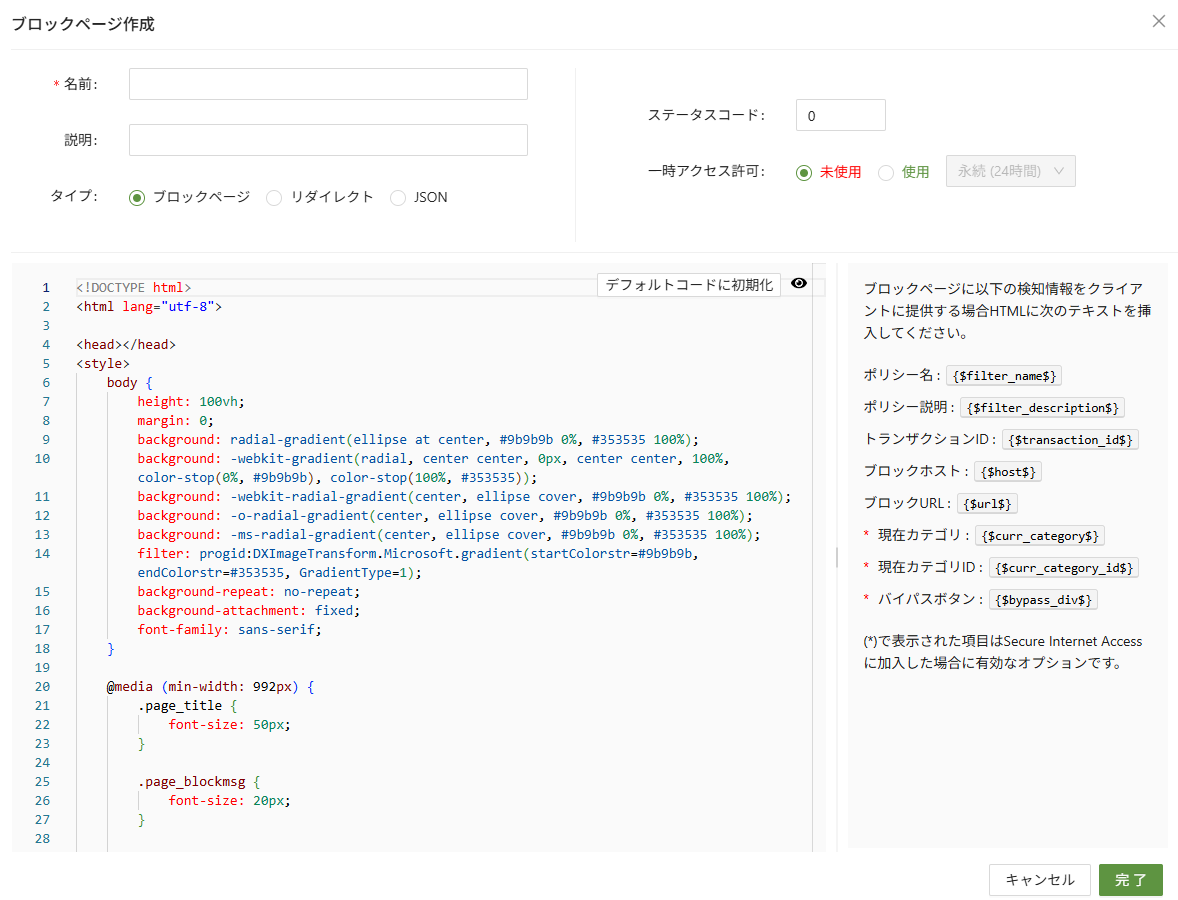The image size is (1178, 900).
Task: Close the ブロックページ作成 dialog with X
Action: pyautogui.click(x=1158, y=21)
